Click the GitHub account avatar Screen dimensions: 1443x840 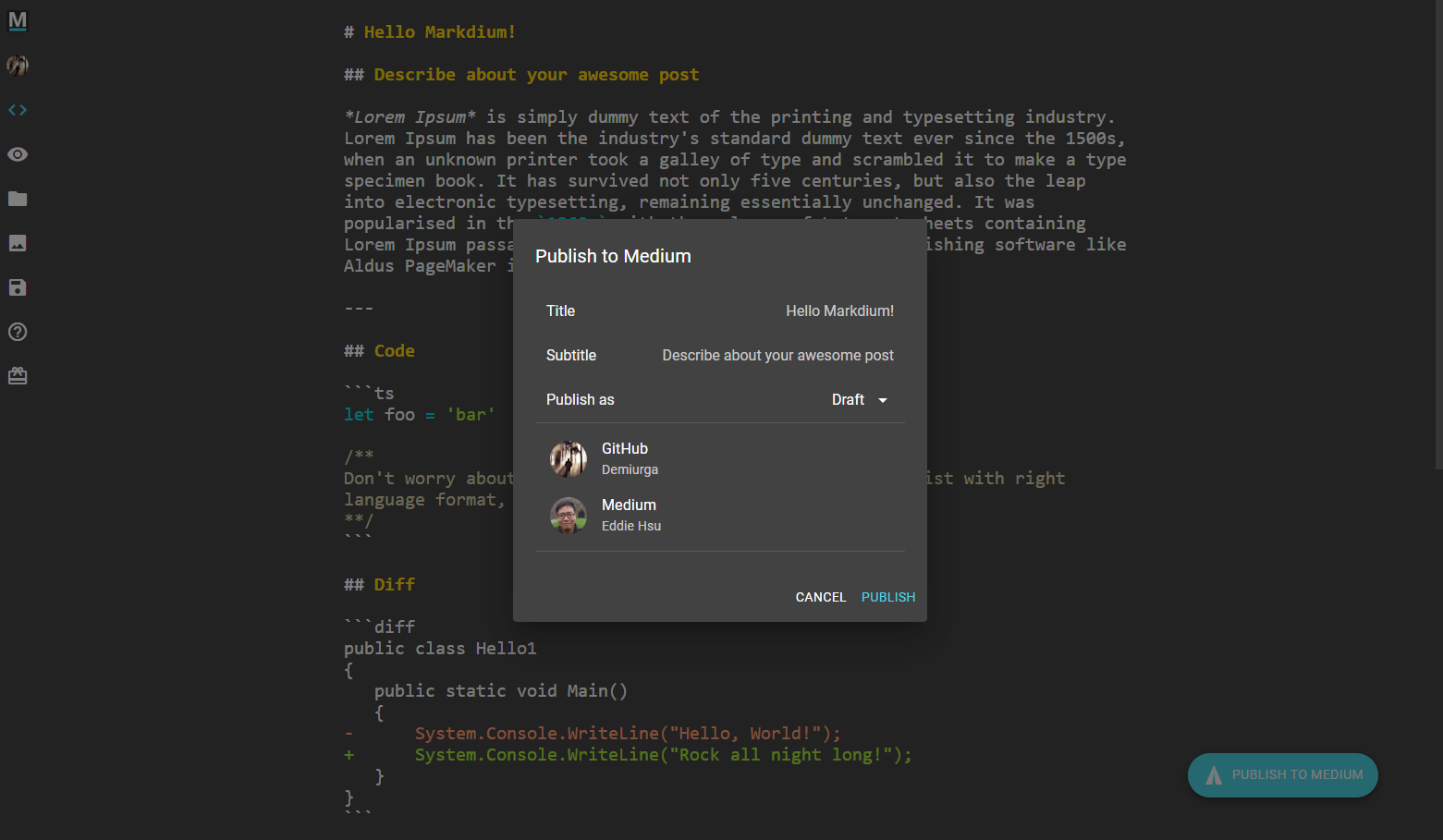569,459
